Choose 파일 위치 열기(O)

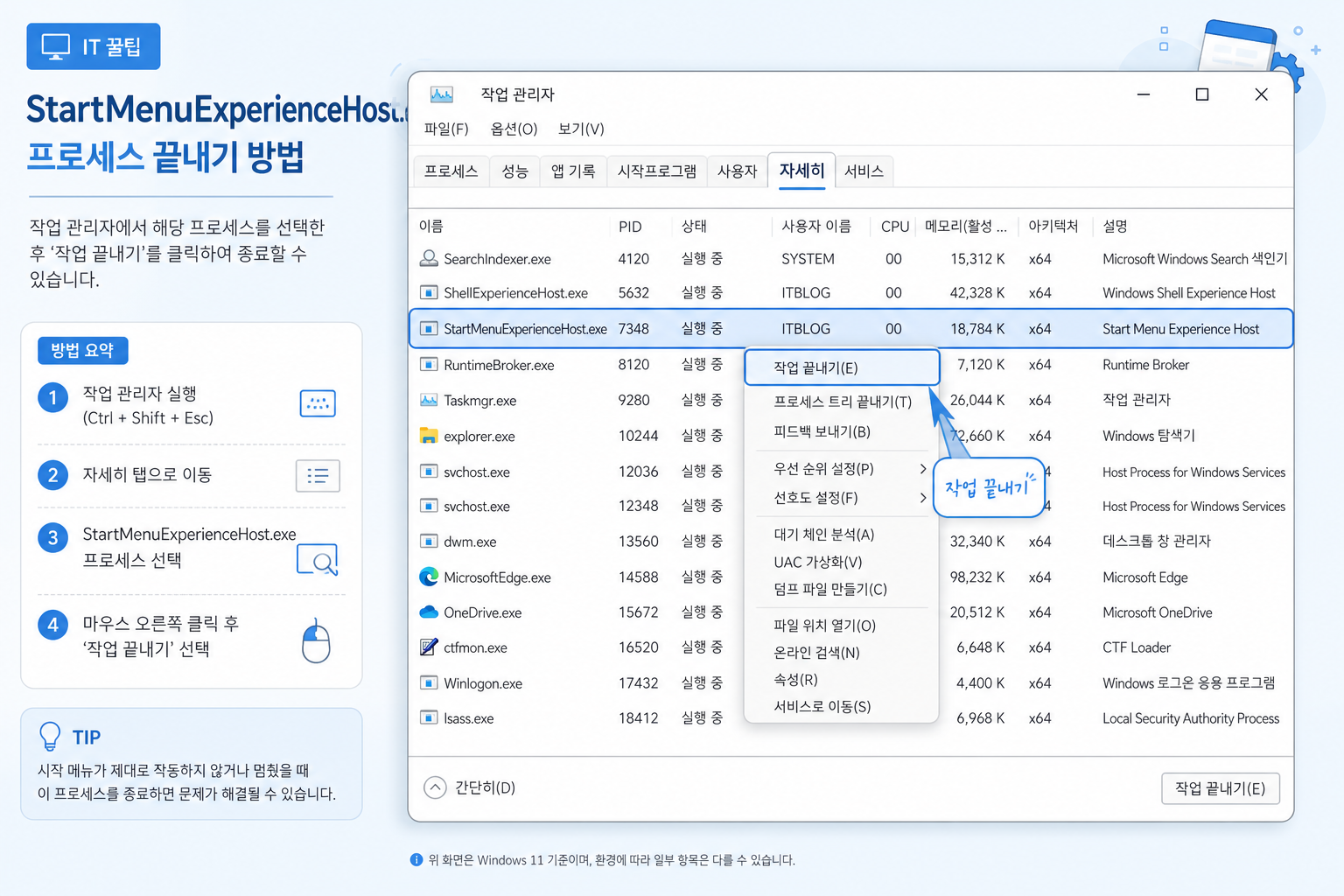coord(842,626)
